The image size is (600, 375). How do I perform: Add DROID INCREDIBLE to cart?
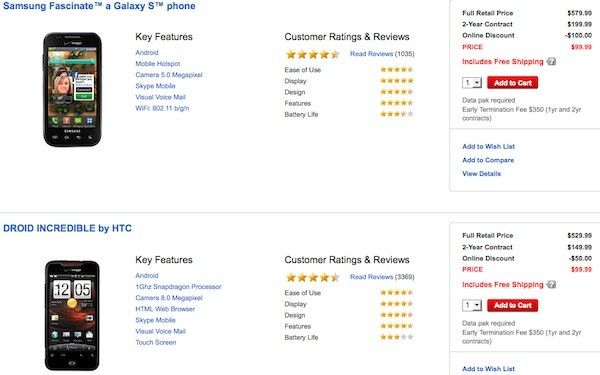[x=512, y=305]
